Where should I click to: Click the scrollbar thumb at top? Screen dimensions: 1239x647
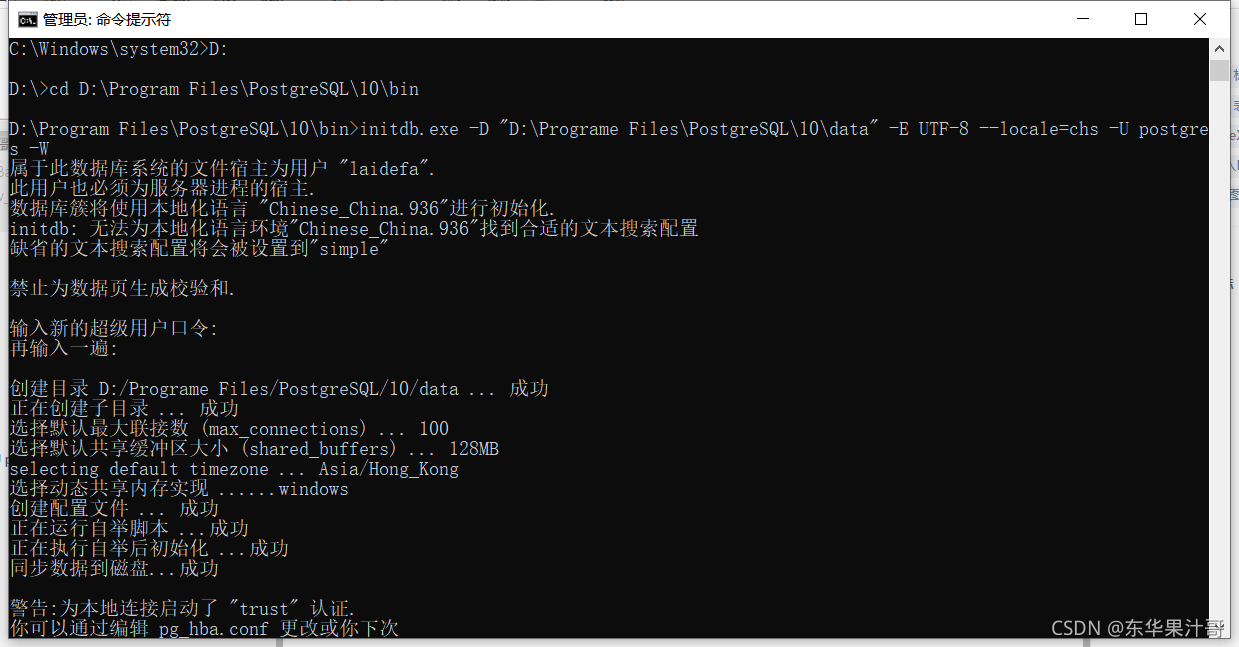[1220, 70]
